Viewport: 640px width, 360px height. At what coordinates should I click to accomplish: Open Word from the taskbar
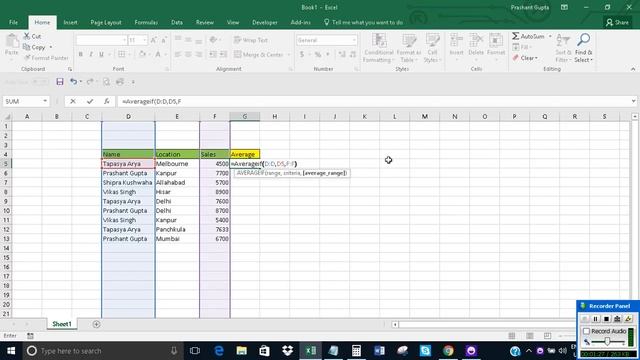tap(379, 351)
